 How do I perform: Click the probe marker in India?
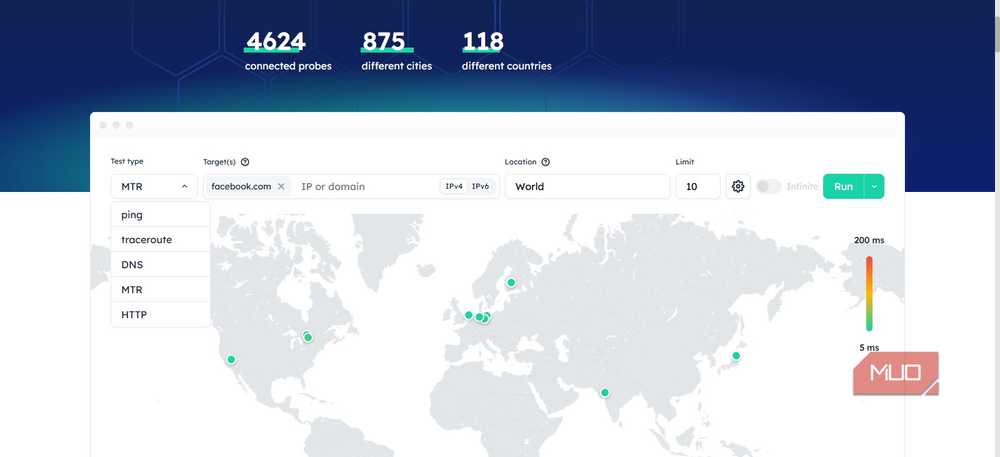pyautogui.click(x=605, y=393)
